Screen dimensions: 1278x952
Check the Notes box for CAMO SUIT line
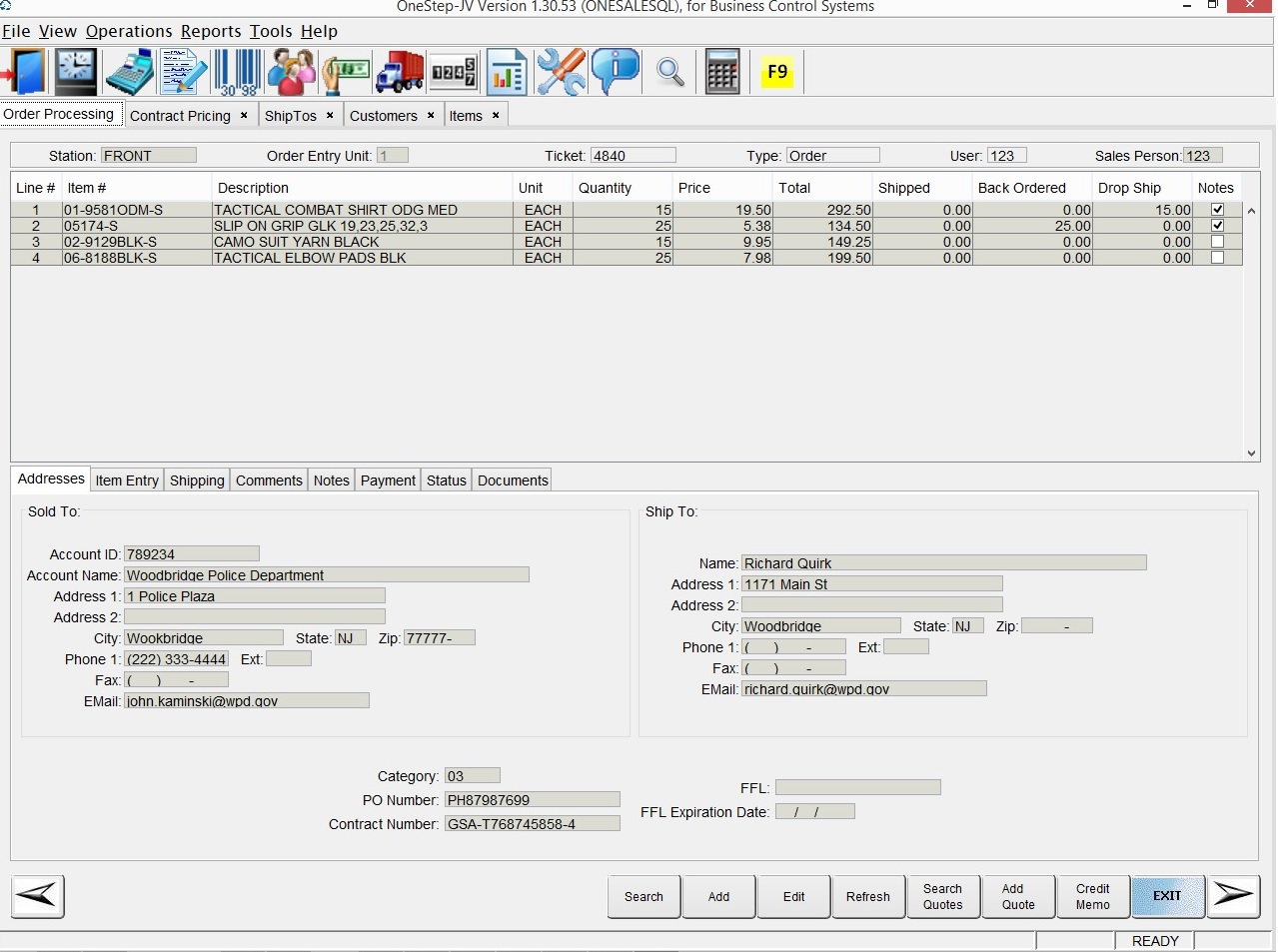pyautogui.click(x=1217, y=242)
